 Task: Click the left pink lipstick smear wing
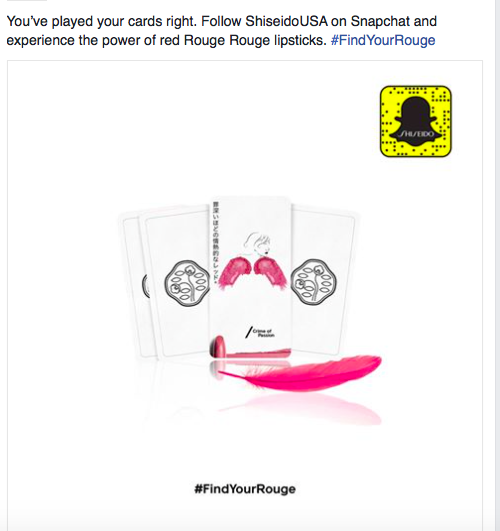[235, 272]
